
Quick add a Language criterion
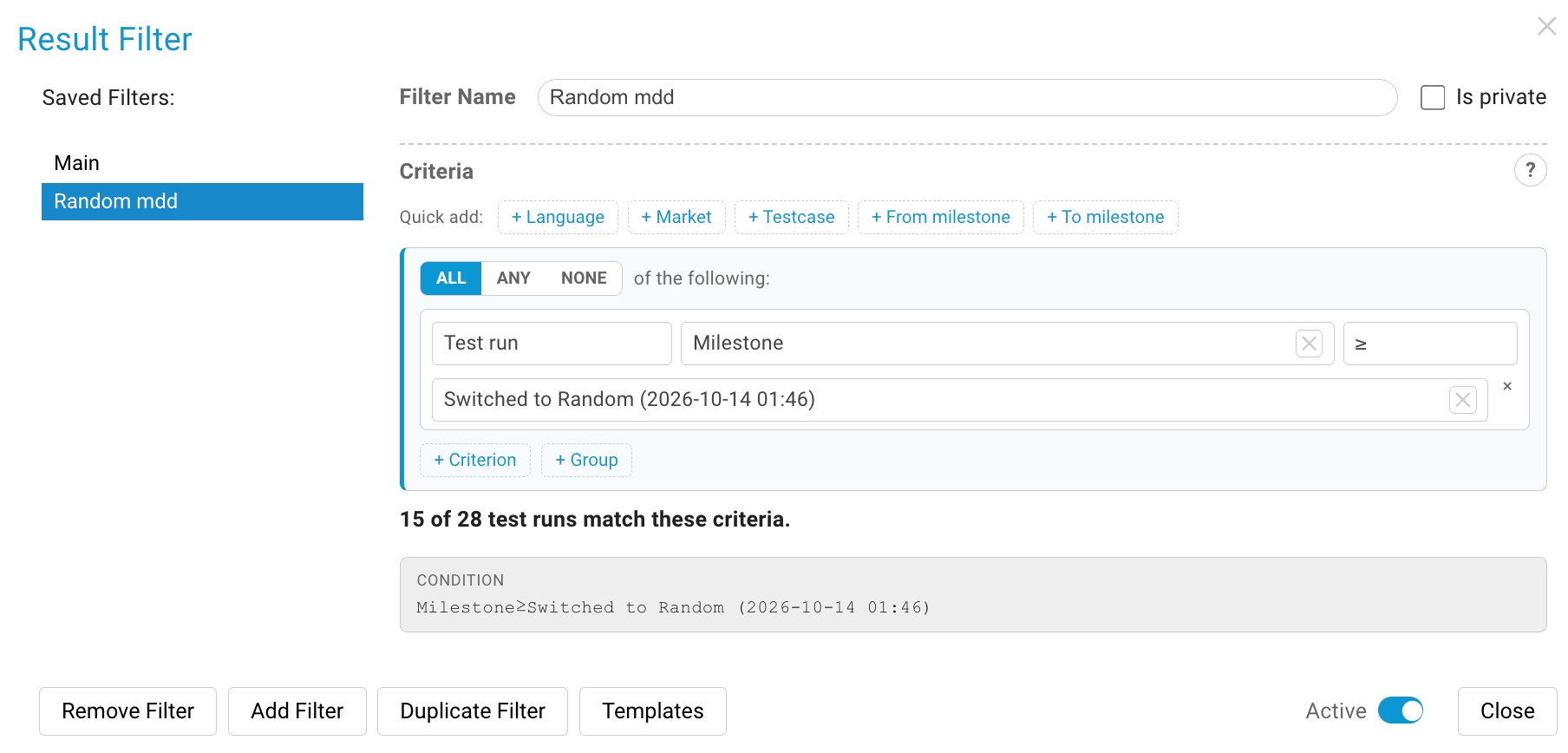[558, 217]
